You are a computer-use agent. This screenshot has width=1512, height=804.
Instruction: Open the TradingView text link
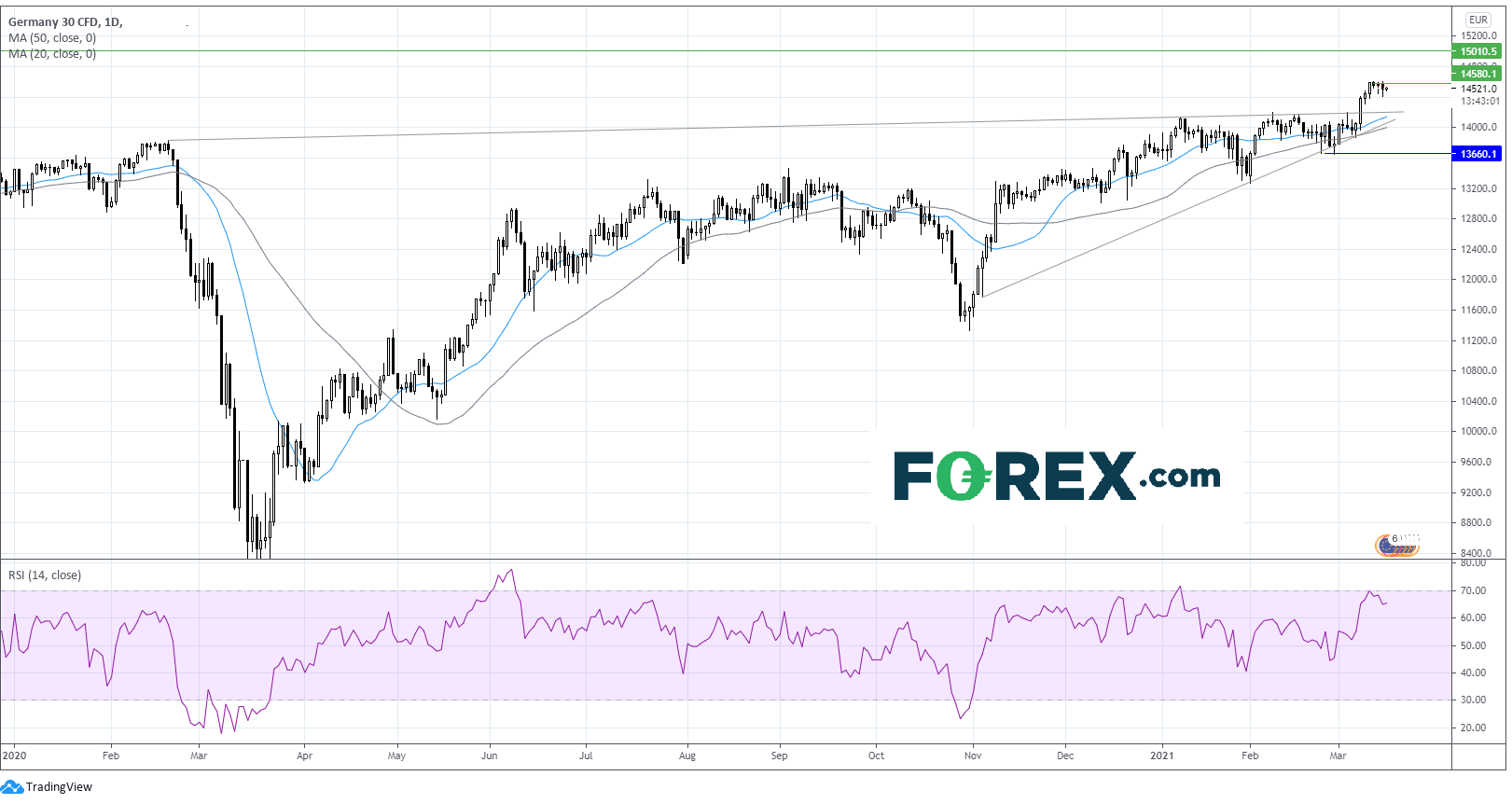[59, 787]
